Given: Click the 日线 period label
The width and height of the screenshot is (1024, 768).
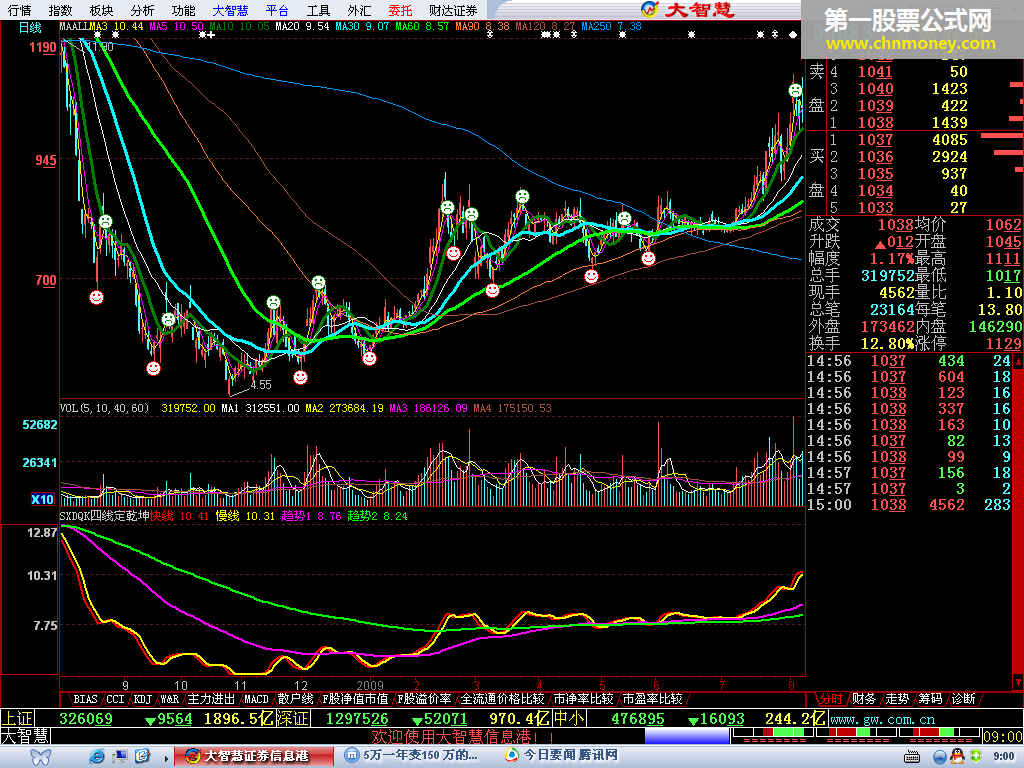Looking at the screenshot, I should pyautogui.click(x=30, y=27).
